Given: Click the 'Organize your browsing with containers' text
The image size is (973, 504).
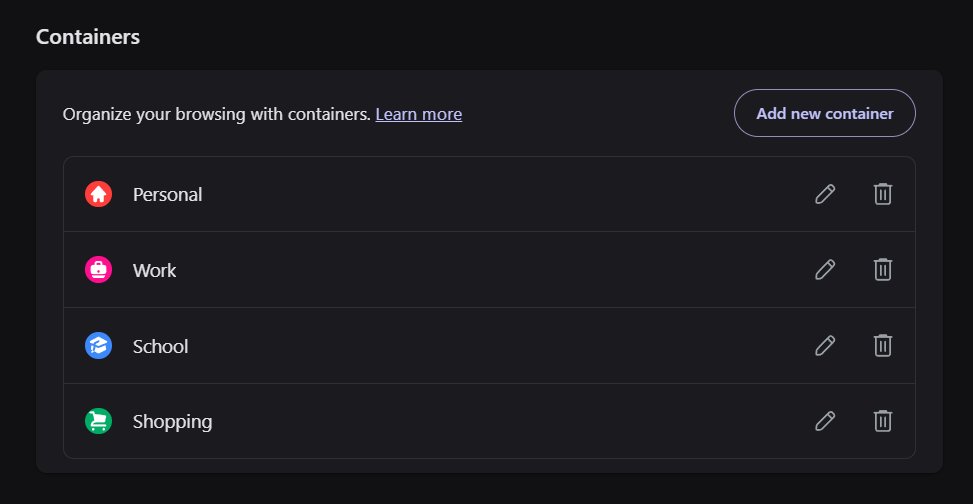Looking at the screenshot, I should click(217, 115).
